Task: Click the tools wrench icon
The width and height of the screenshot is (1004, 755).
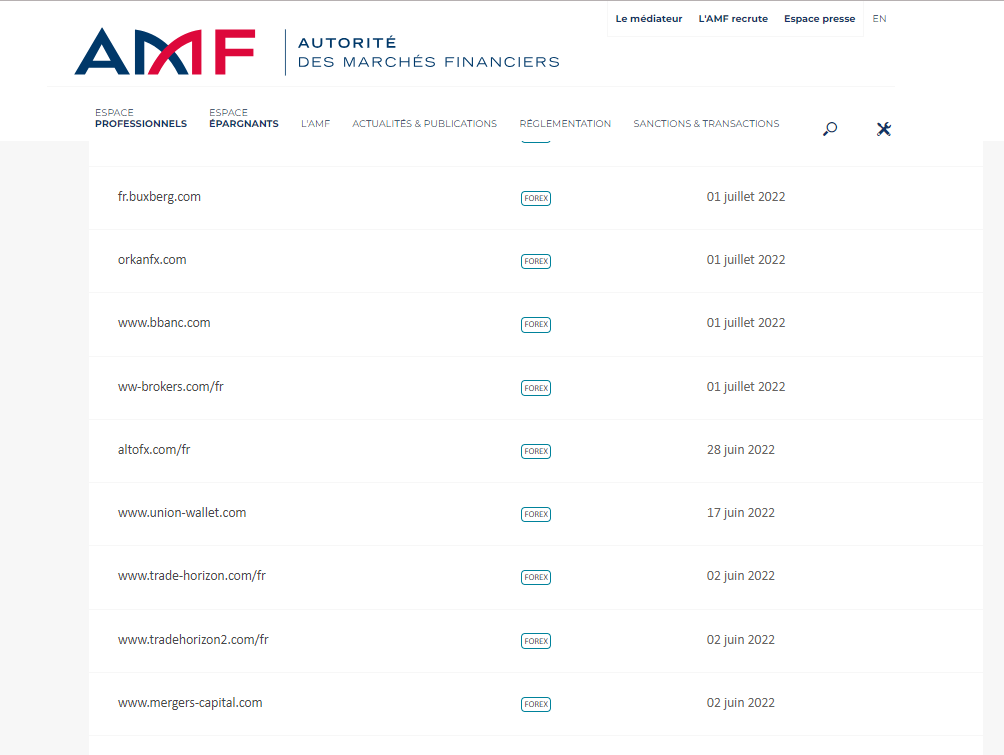Action: point(883,128)
